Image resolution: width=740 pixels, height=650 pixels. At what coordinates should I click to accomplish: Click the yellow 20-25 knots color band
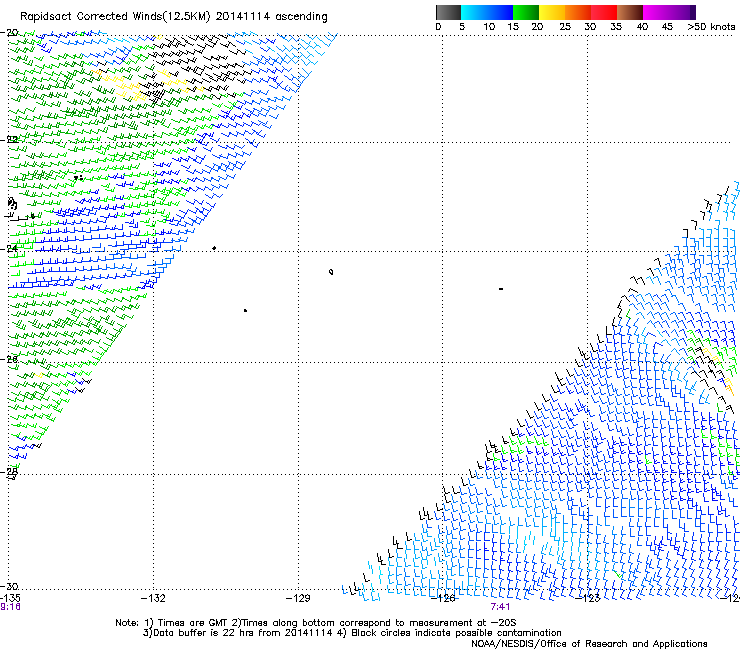[552, 12]
